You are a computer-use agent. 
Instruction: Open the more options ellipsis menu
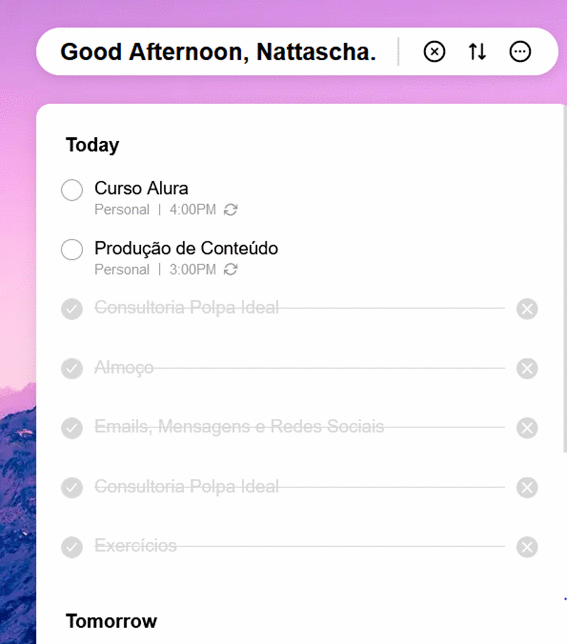click(x=520, y=52)
